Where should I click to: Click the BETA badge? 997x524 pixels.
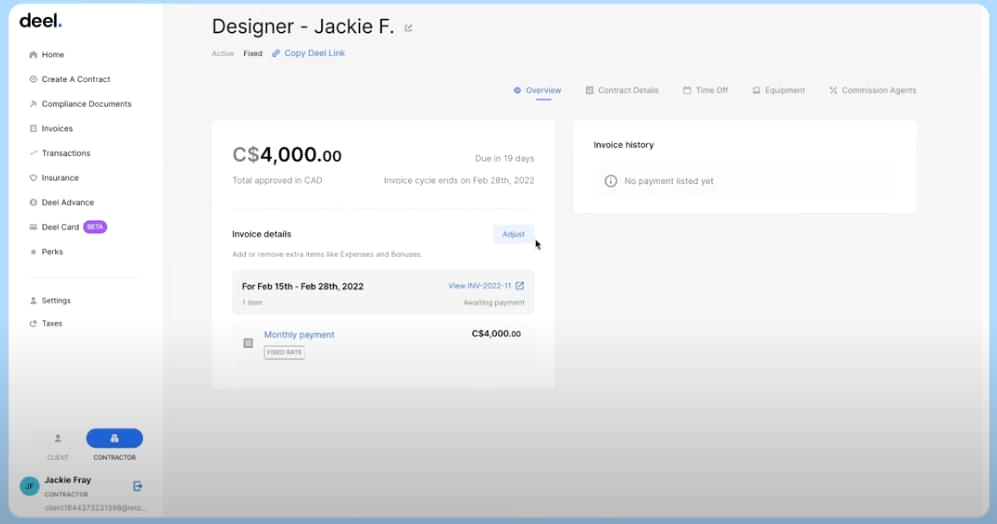(x=95, y=227)
